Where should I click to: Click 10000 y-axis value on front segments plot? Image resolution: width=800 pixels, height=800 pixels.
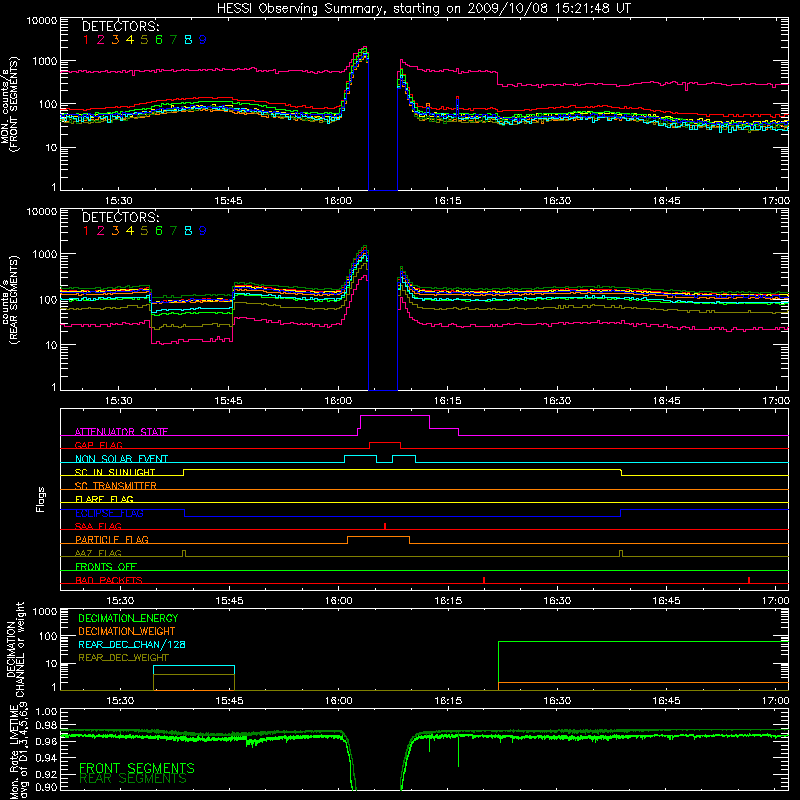click(42, 21)
